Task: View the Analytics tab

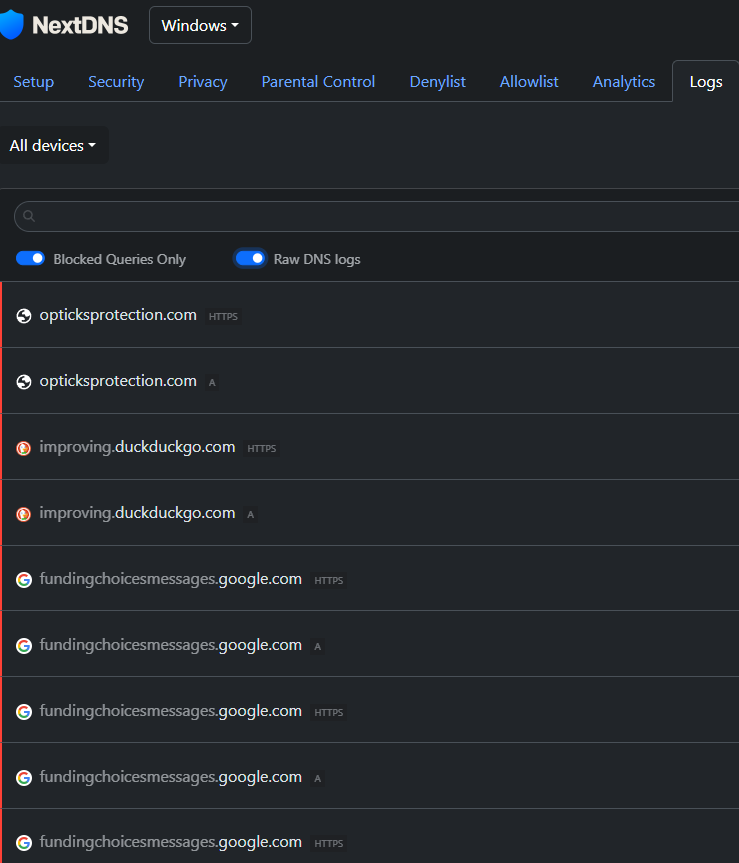Action: pyautogui.click(x=623, y=81)
